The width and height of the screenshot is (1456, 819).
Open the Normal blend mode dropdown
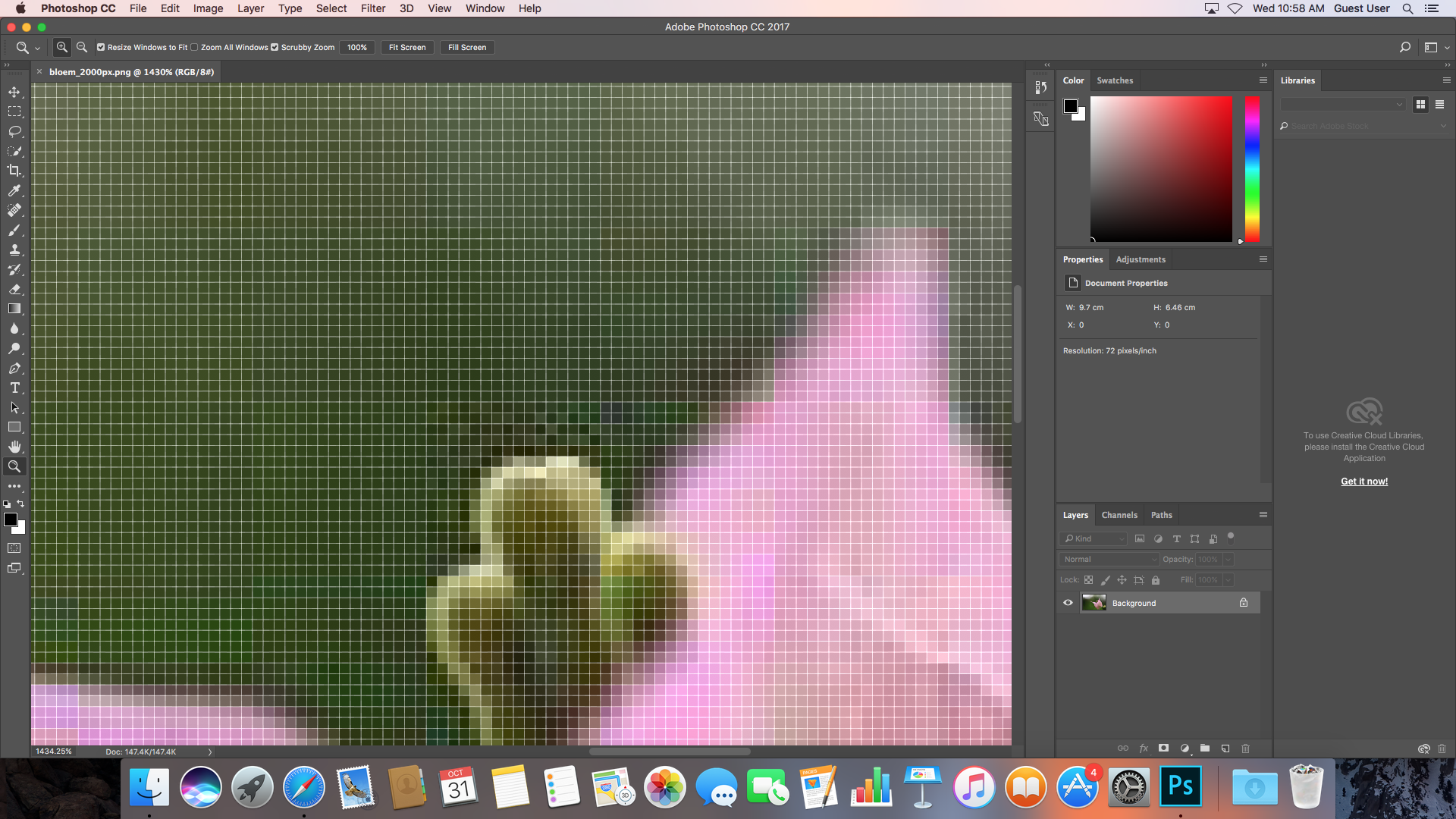pyautogui.click(x=1109, y=560)
